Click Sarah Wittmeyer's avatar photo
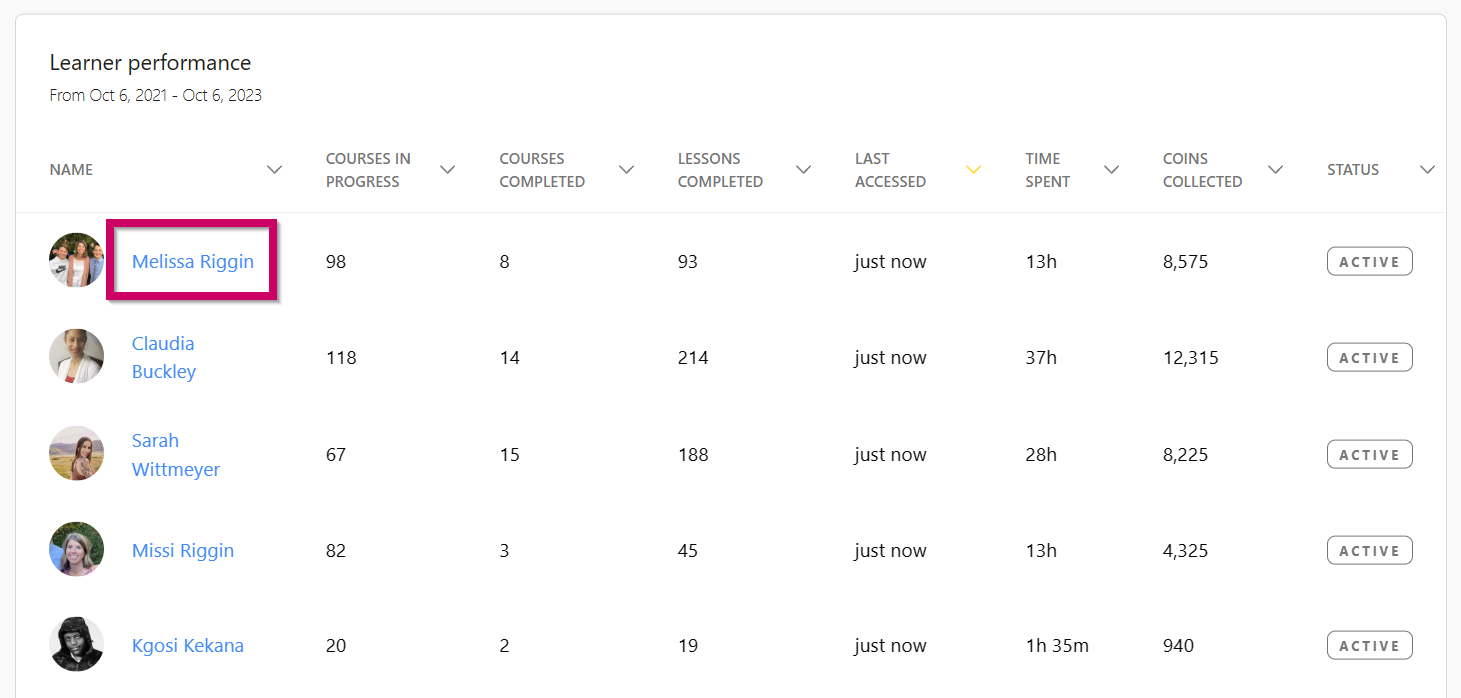Viewport: 1461px width, 698px height. [77, 453]
